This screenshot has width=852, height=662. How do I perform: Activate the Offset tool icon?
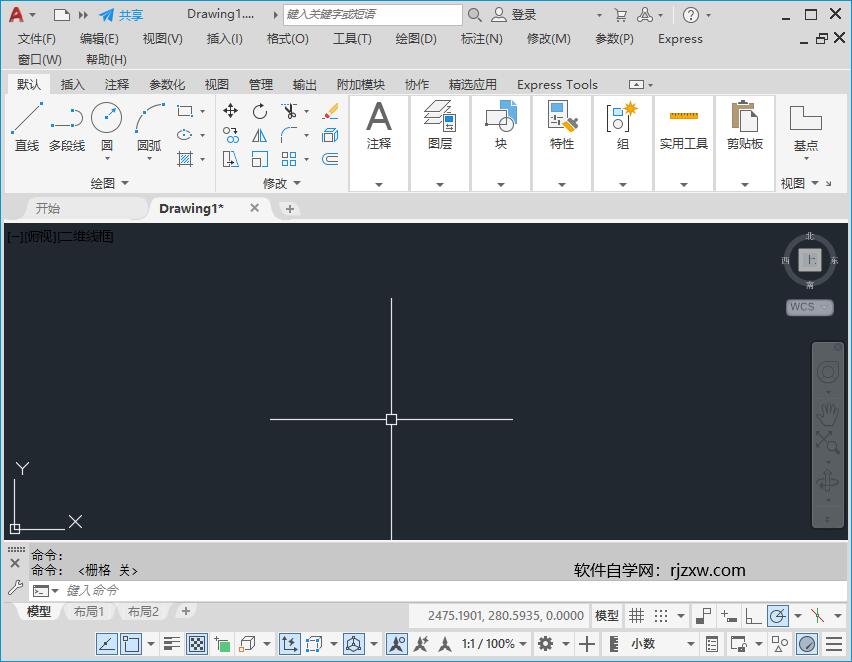330,159
